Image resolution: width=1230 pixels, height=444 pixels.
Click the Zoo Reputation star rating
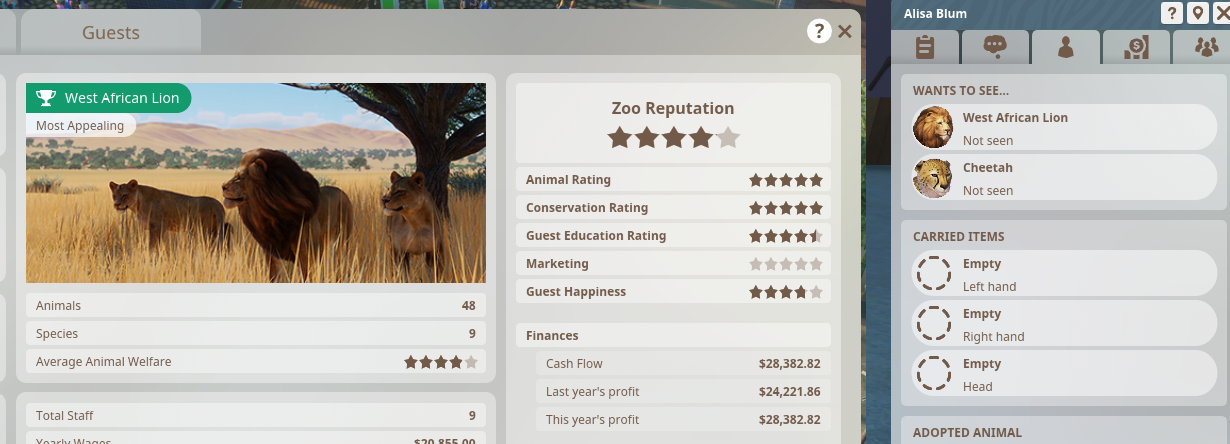[x=674, y=137]
